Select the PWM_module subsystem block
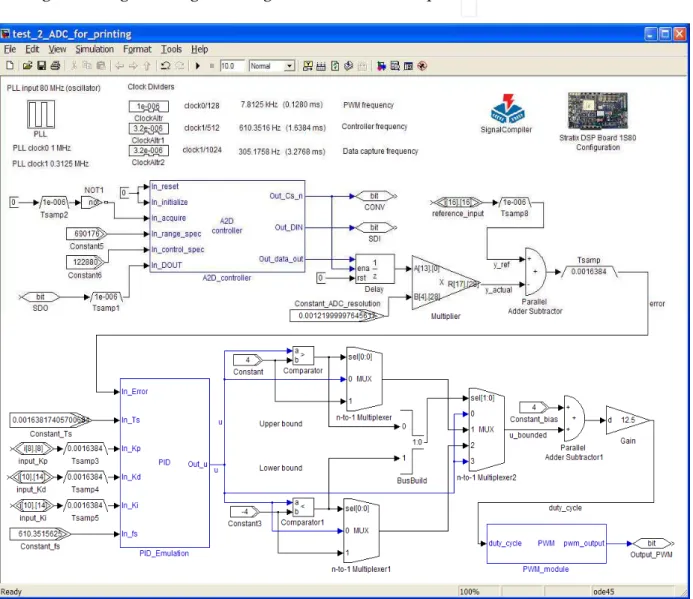This screenshot has width=693, height=599. [546, 544]
